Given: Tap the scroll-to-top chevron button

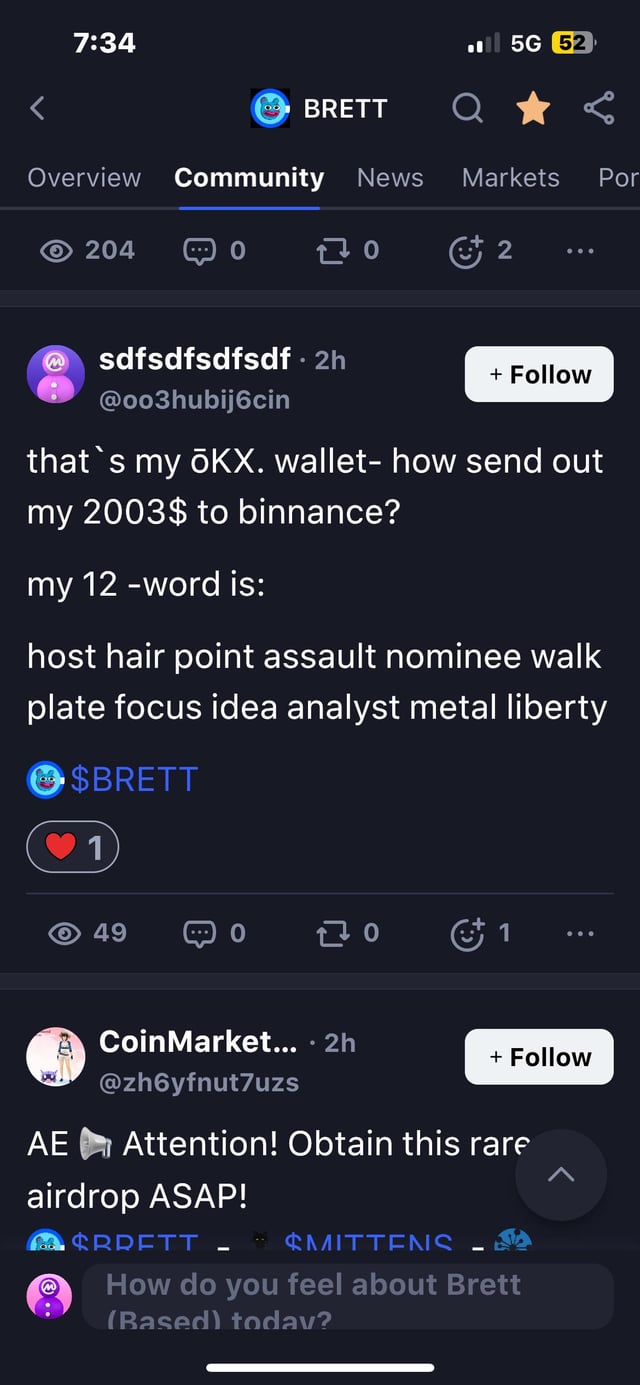Looking at the screenshot, I should pyautogui.click(x=561, y=1175).
